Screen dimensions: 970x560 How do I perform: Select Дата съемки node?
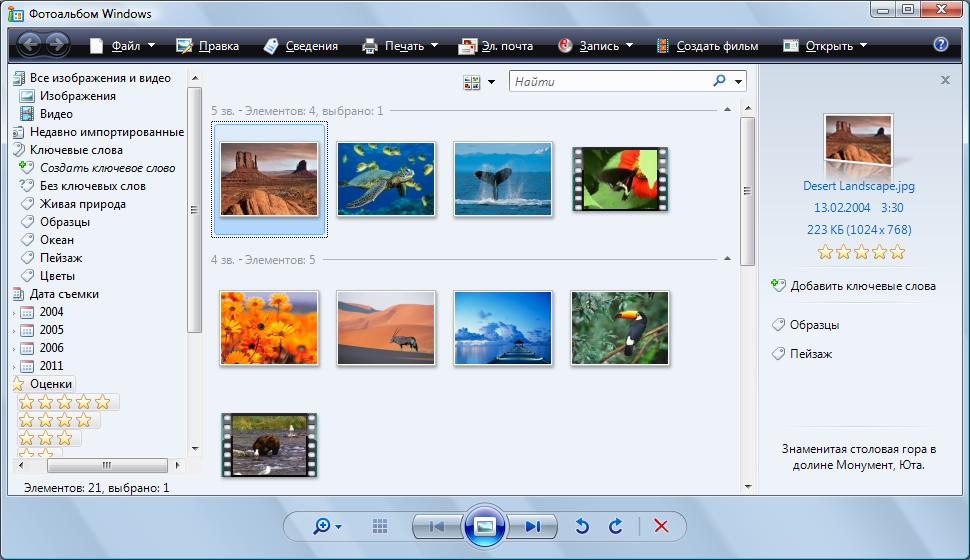point(64,294)
